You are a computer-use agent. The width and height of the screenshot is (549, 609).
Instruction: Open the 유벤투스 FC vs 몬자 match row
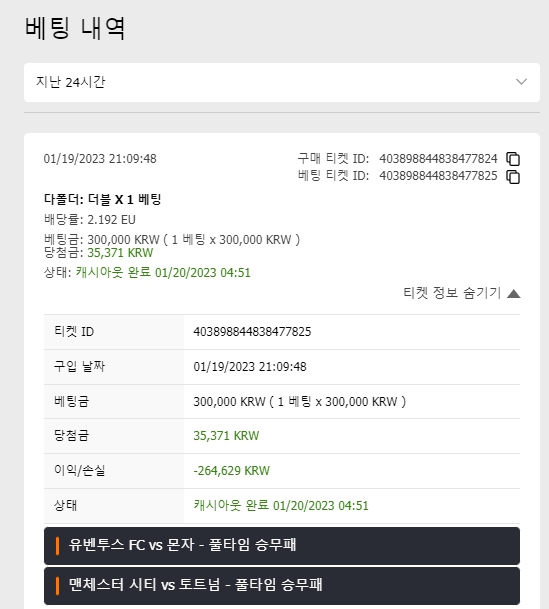point(282,545)
